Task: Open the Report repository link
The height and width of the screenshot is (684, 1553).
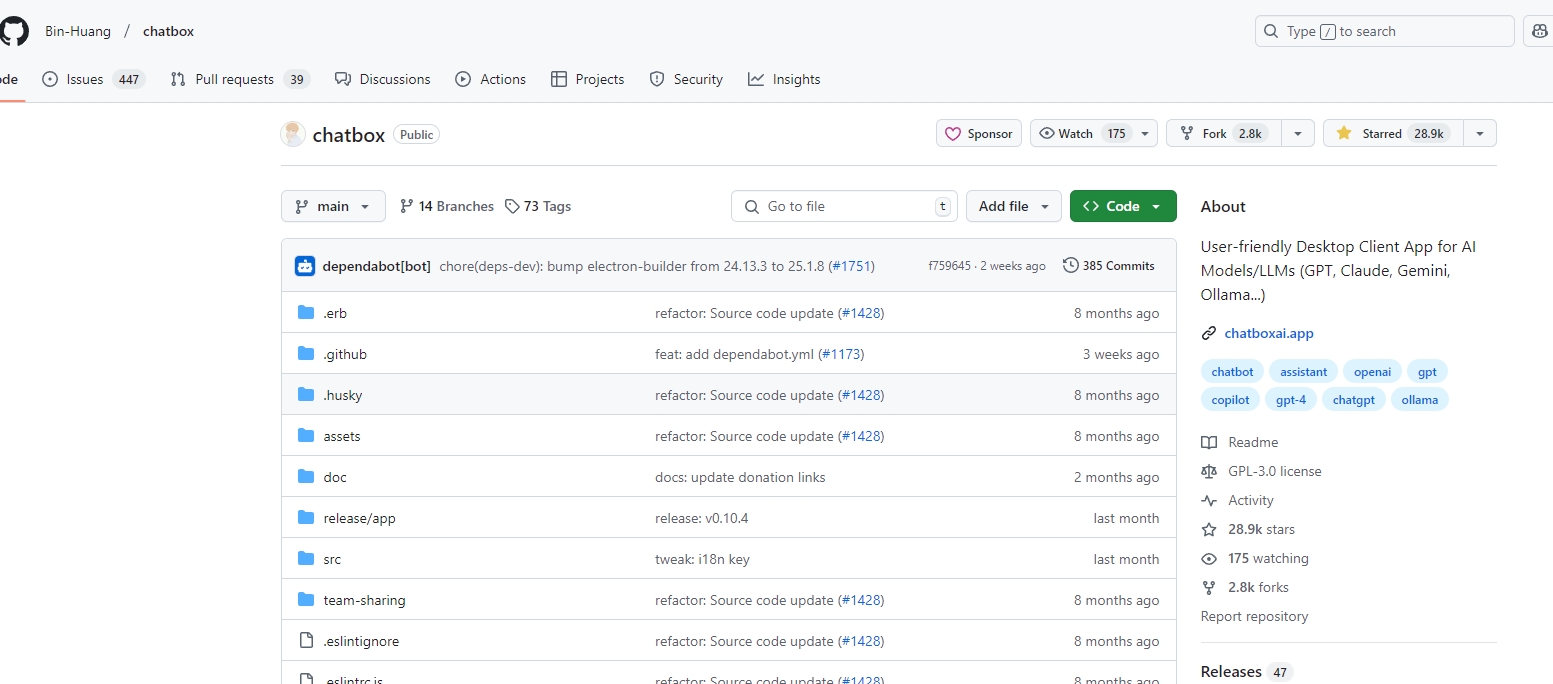Action: (1254, 616)
